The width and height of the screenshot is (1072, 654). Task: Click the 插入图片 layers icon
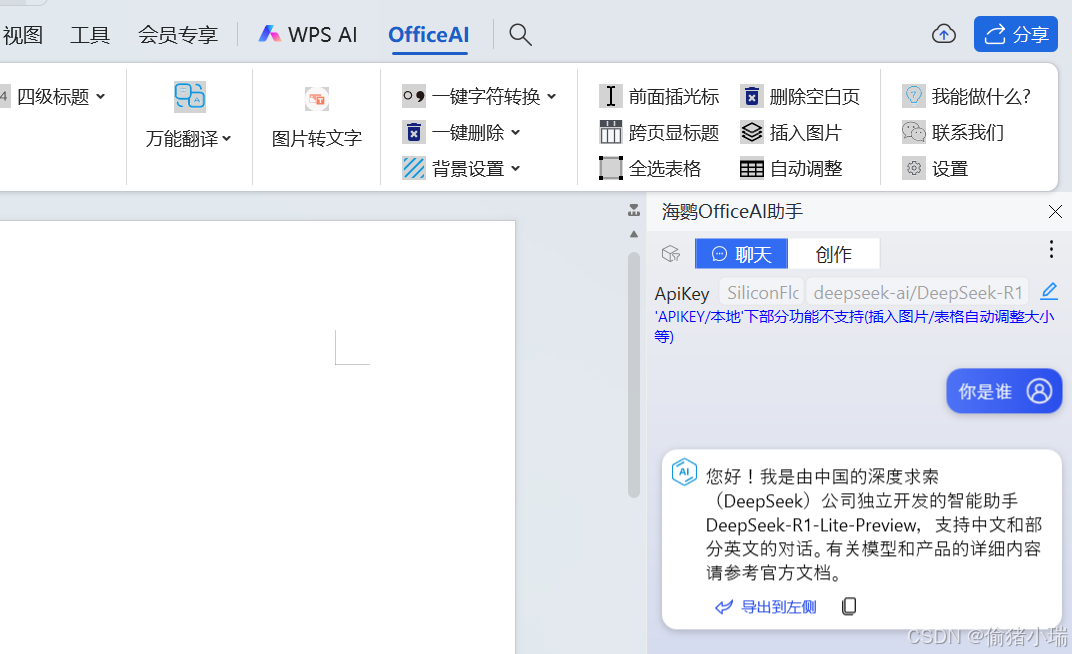(x=751, y=132)
